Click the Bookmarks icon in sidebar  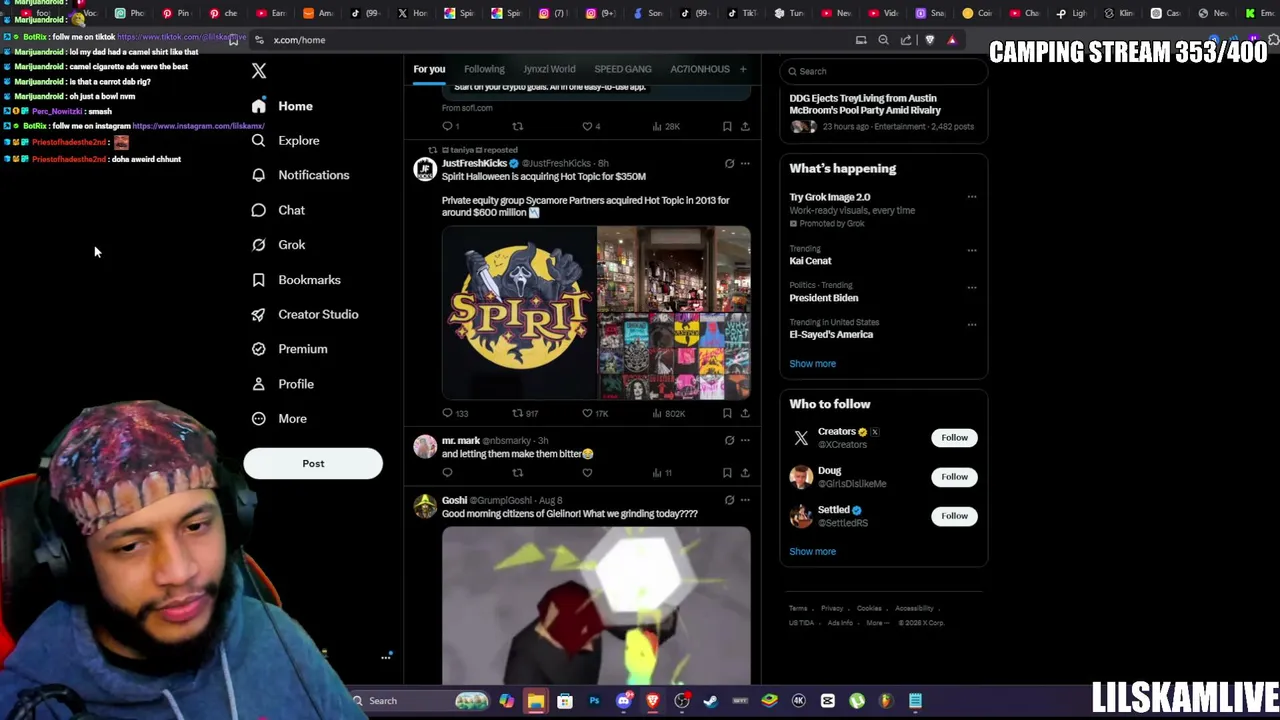pos(259,280)
